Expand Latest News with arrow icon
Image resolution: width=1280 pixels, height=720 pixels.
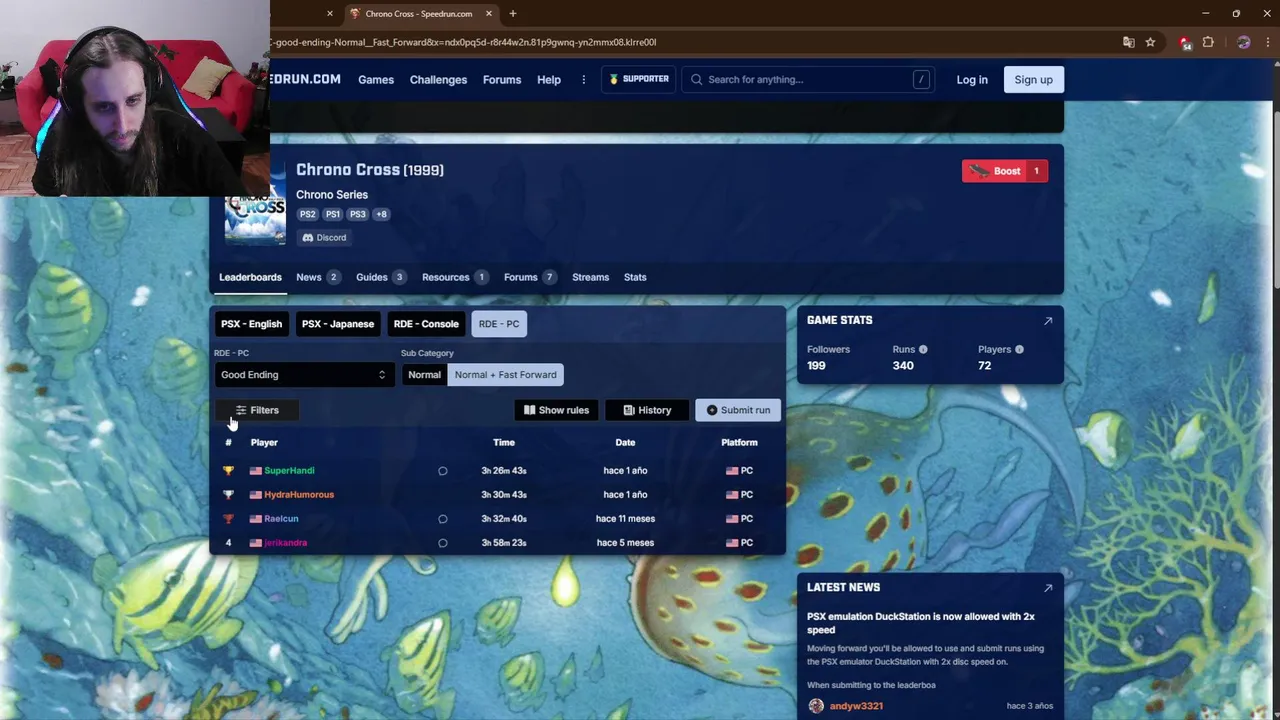(1048, 588)
